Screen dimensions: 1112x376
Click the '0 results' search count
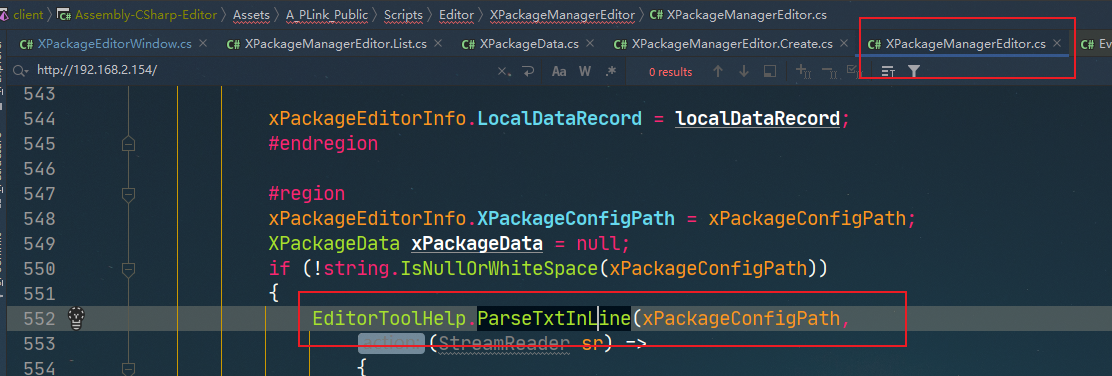(x=670, y=72)
